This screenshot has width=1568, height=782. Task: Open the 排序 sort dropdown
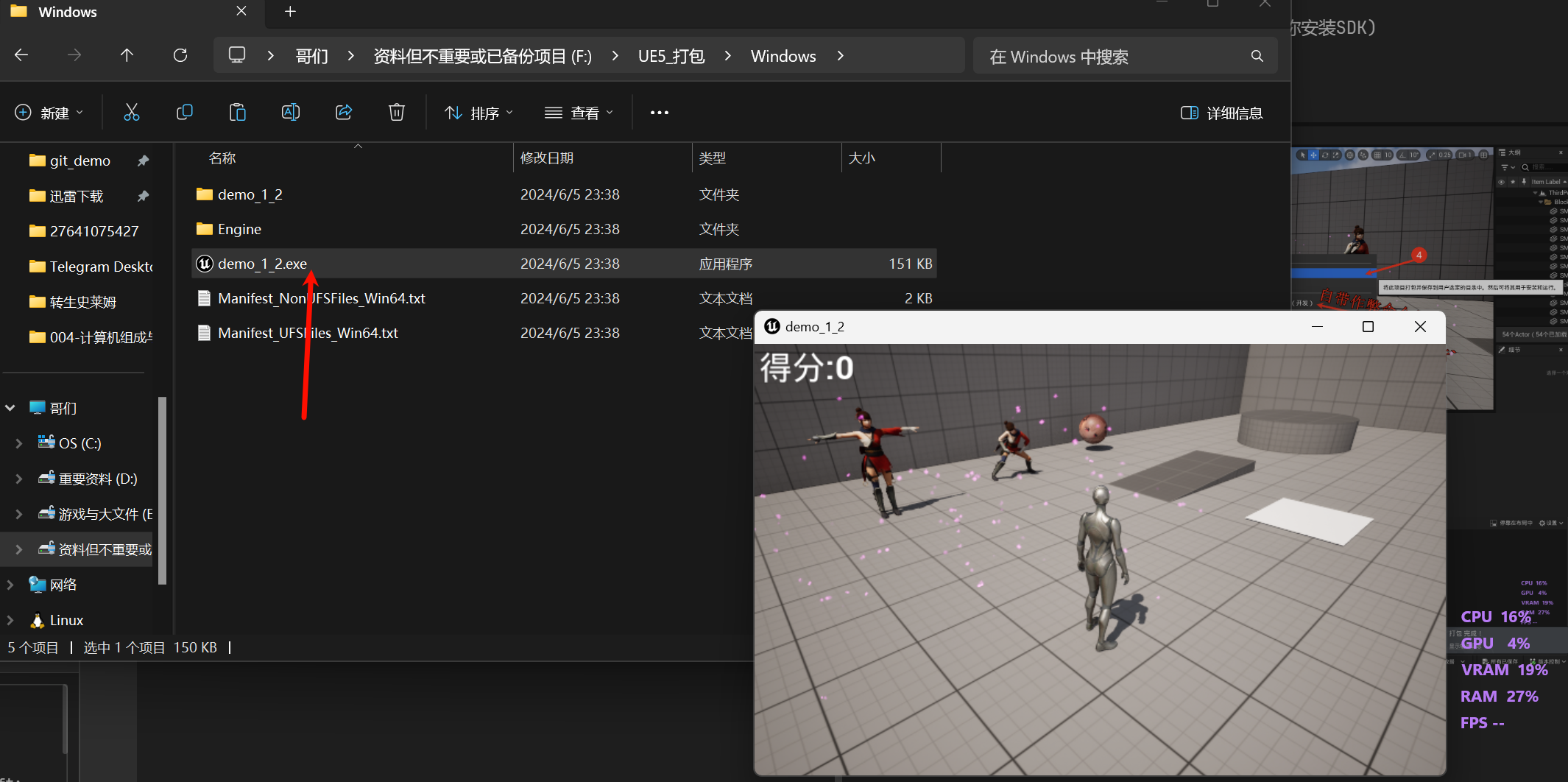pyautogui.click(x=479, y=113)
